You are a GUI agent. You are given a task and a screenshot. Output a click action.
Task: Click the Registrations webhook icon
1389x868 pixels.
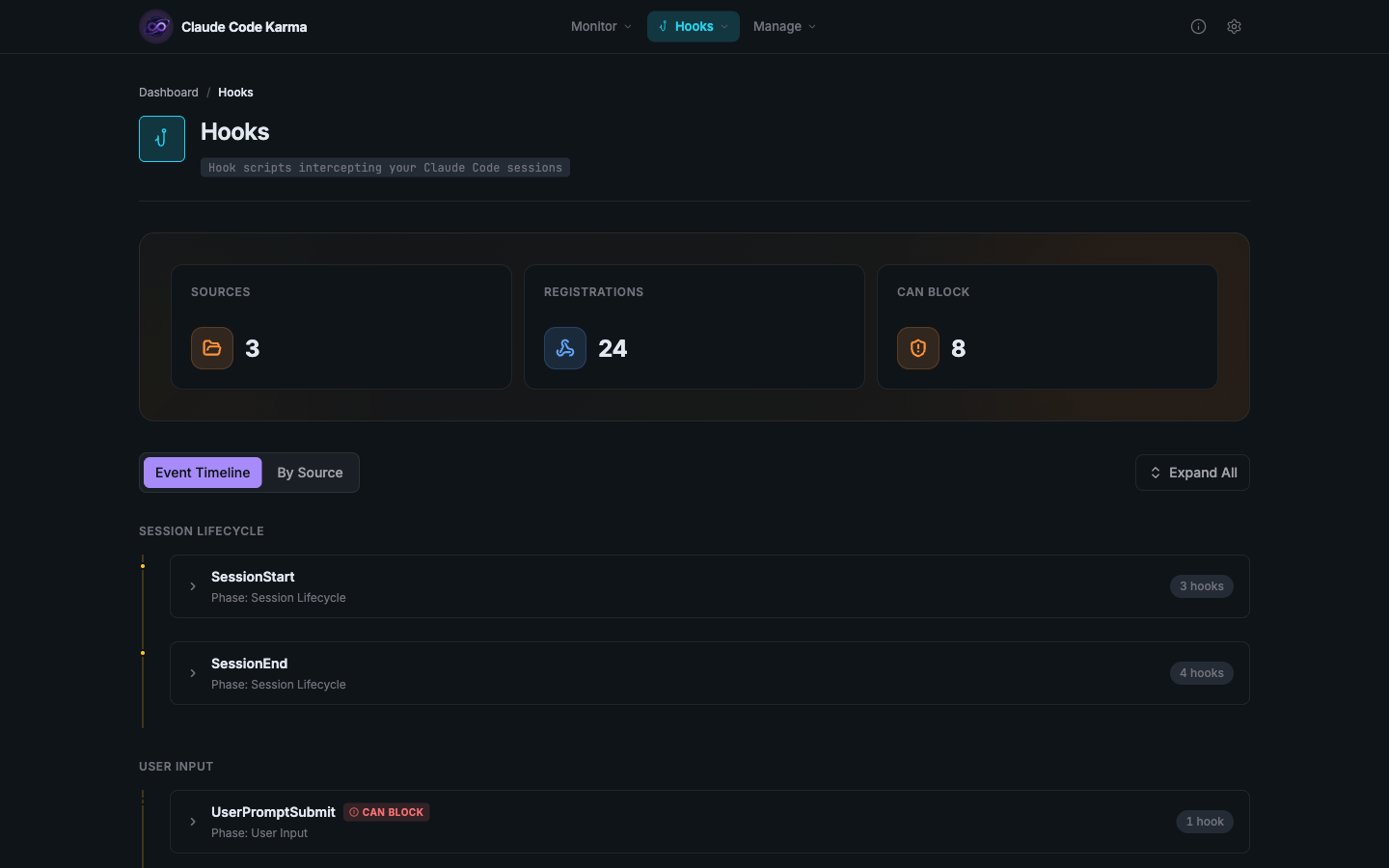coord(565,348)
